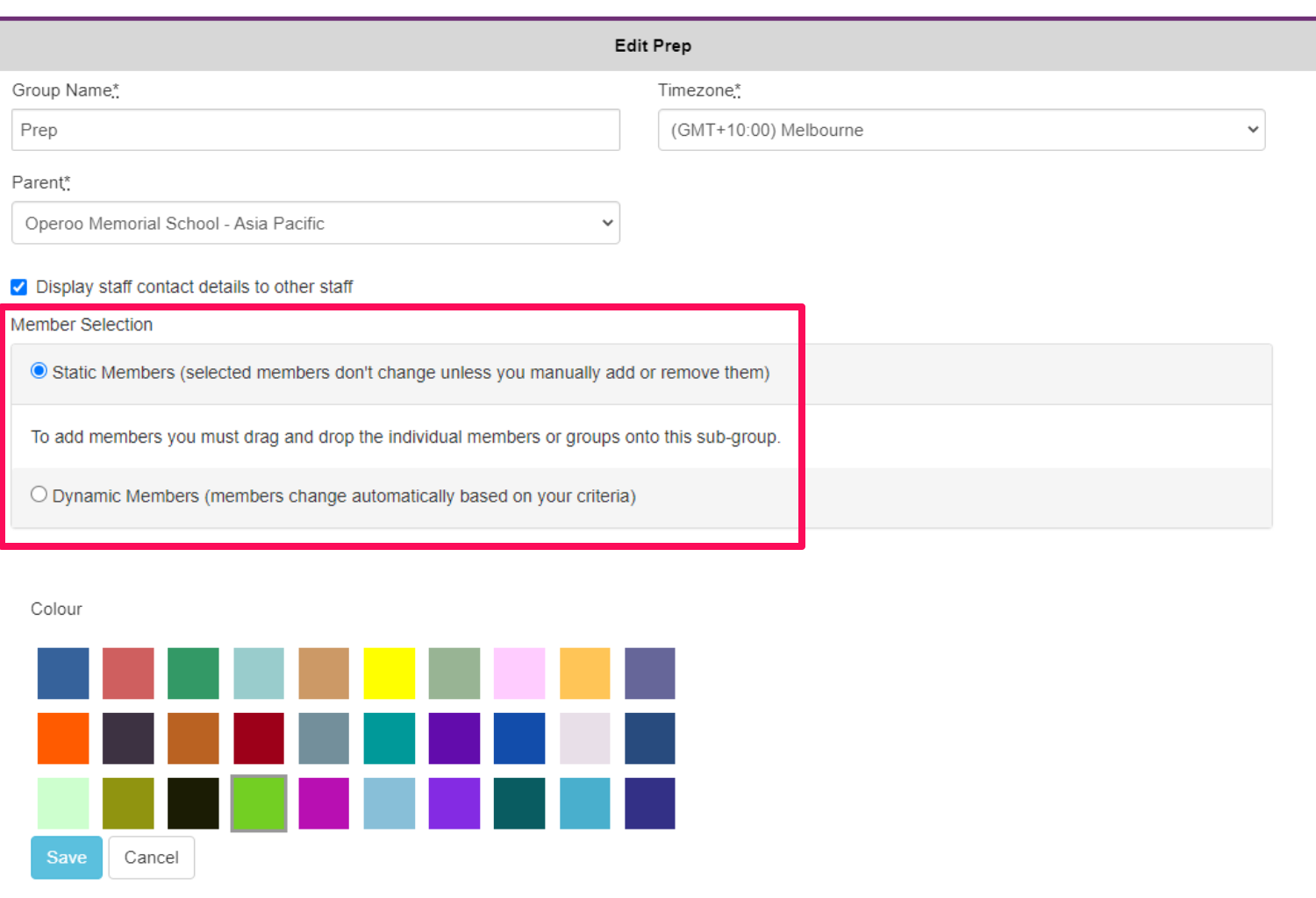
Task: Select the bright orange colour swatch
Action: tap(63, 738)
